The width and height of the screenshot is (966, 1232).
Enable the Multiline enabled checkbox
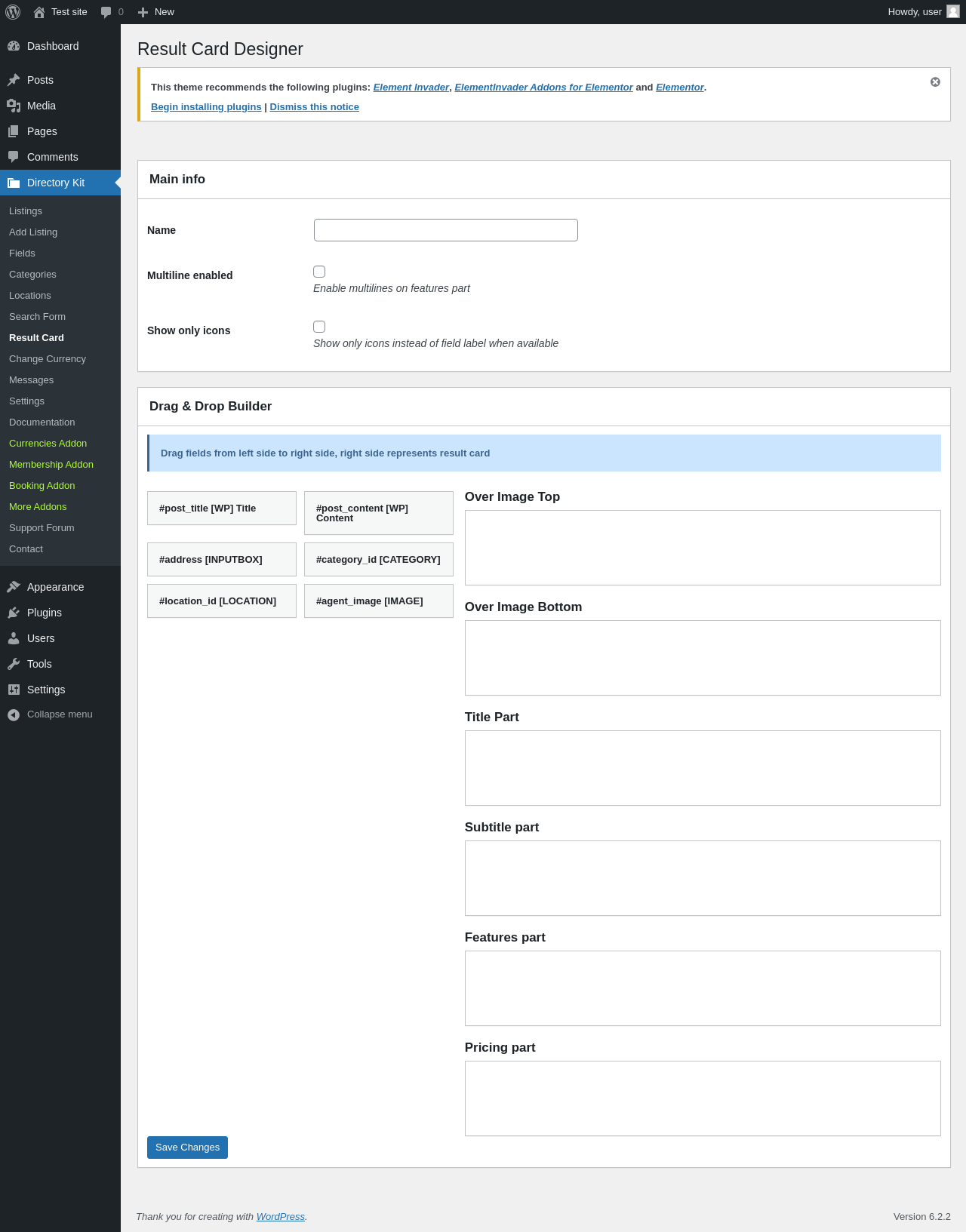coord(319,272)
